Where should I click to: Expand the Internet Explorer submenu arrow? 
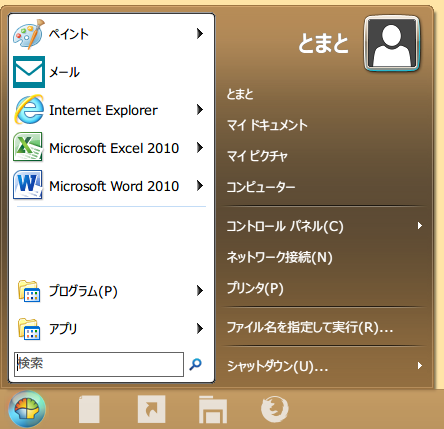click(x=200, y=109)
